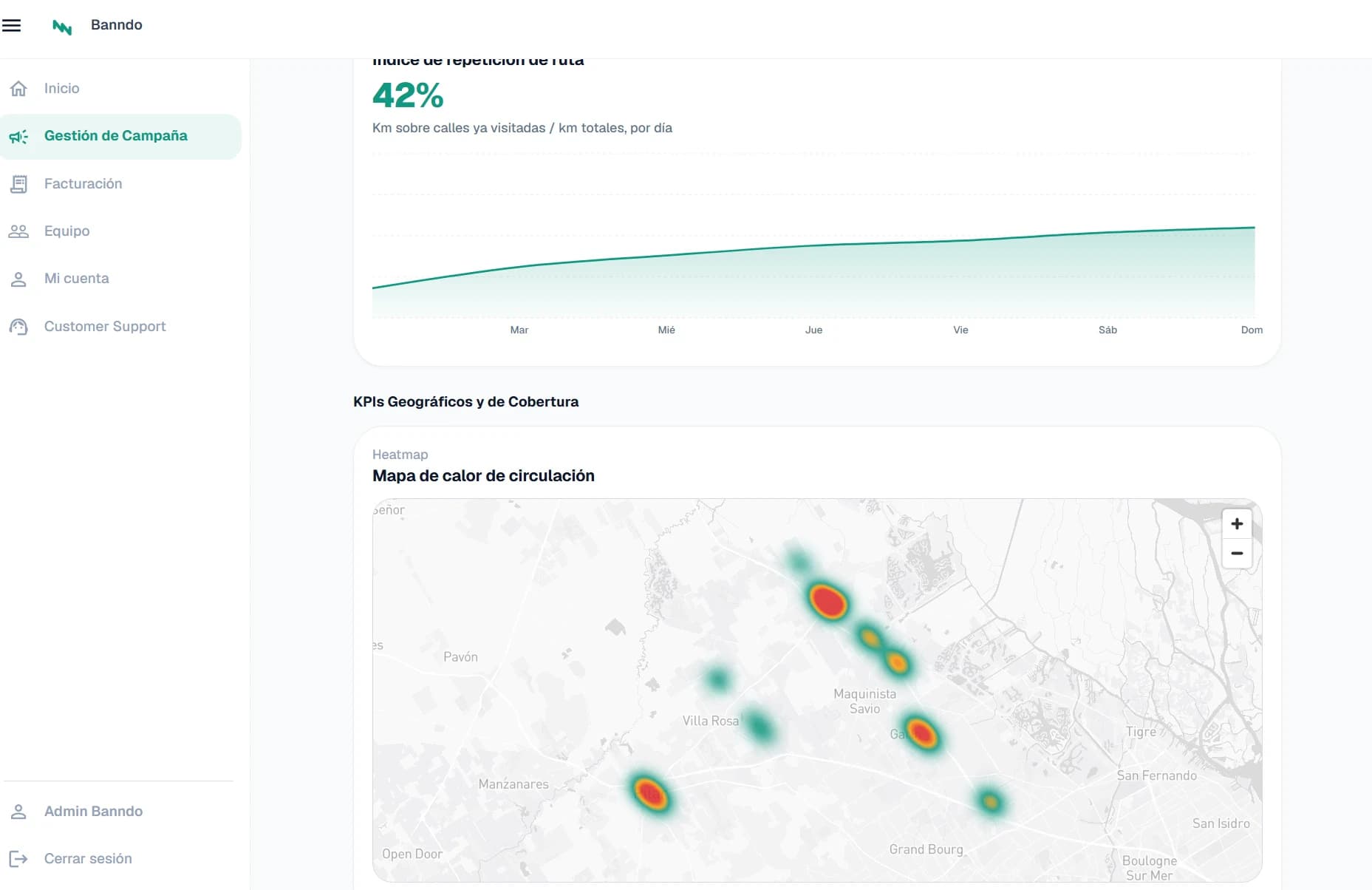Click the red hotspot near Manzanares

[650, 795]
